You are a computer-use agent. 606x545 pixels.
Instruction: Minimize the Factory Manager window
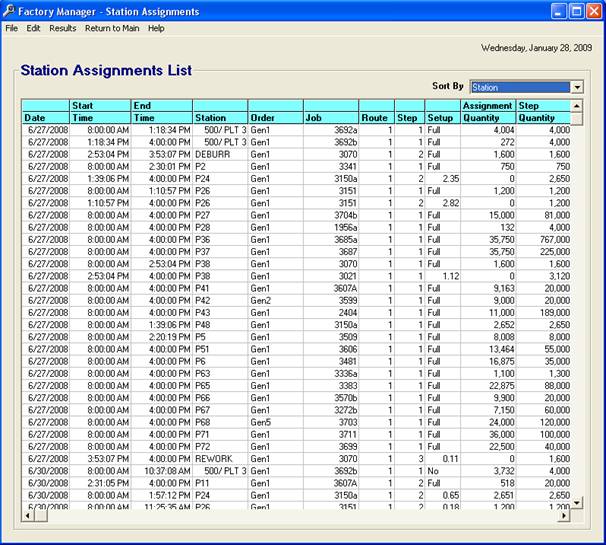pyautogui.click(x=558, y=11)
